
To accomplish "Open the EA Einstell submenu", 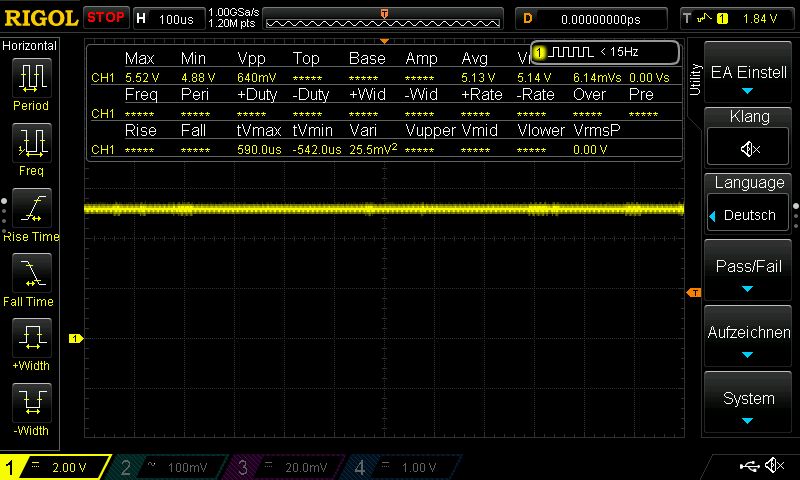I will tap(748, 74).
